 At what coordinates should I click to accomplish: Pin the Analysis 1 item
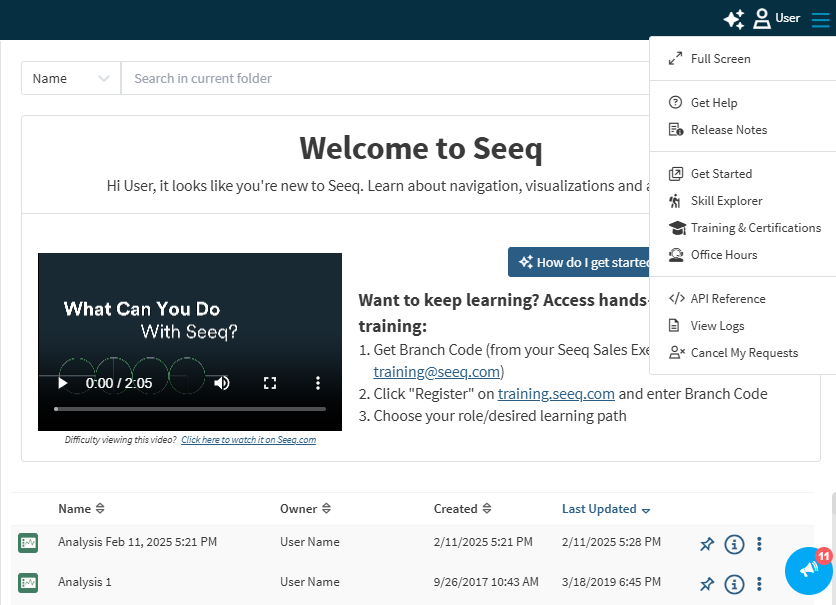tap(707, 584)
